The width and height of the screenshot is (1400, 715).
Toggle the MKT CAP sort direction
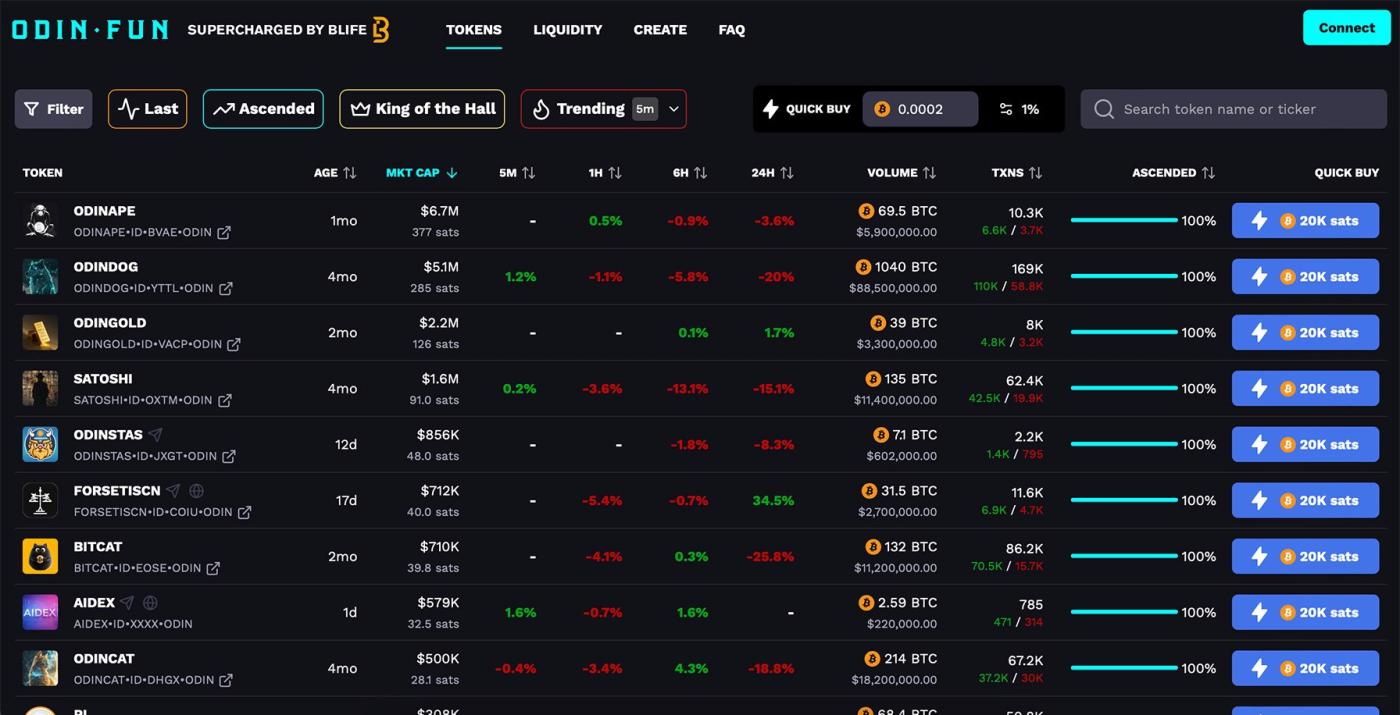pyautogui.click(x=450, y=172)
